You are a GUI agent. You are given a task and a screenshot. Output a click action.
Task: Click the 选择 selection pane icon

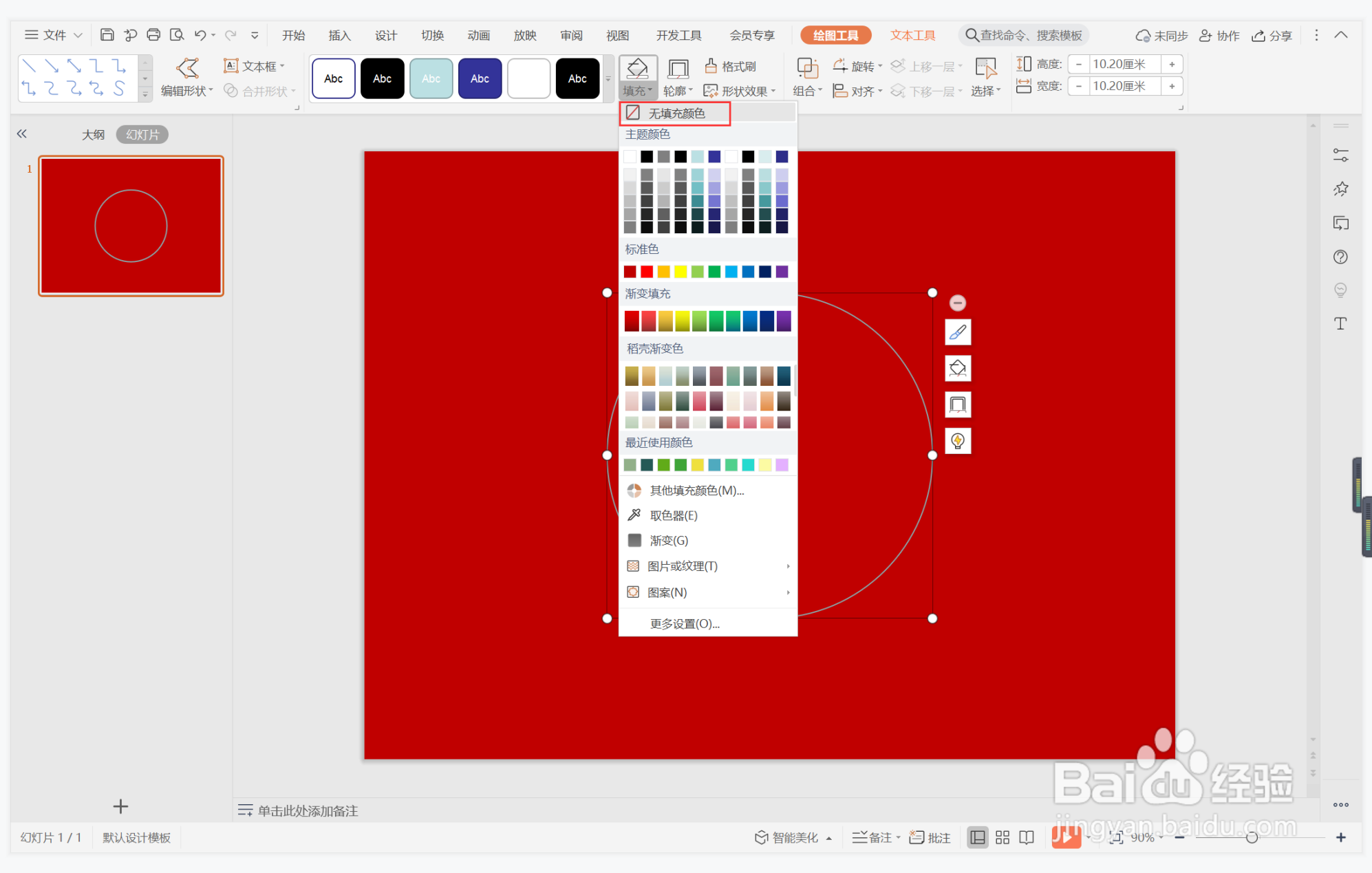[985, 68]
